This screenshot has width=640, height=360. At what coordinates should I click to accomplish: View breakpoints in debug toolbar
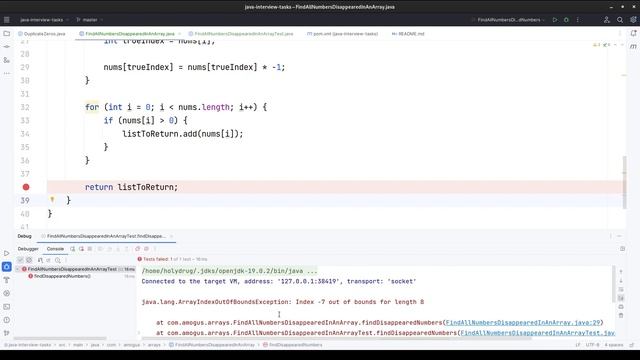pos(138,249)
